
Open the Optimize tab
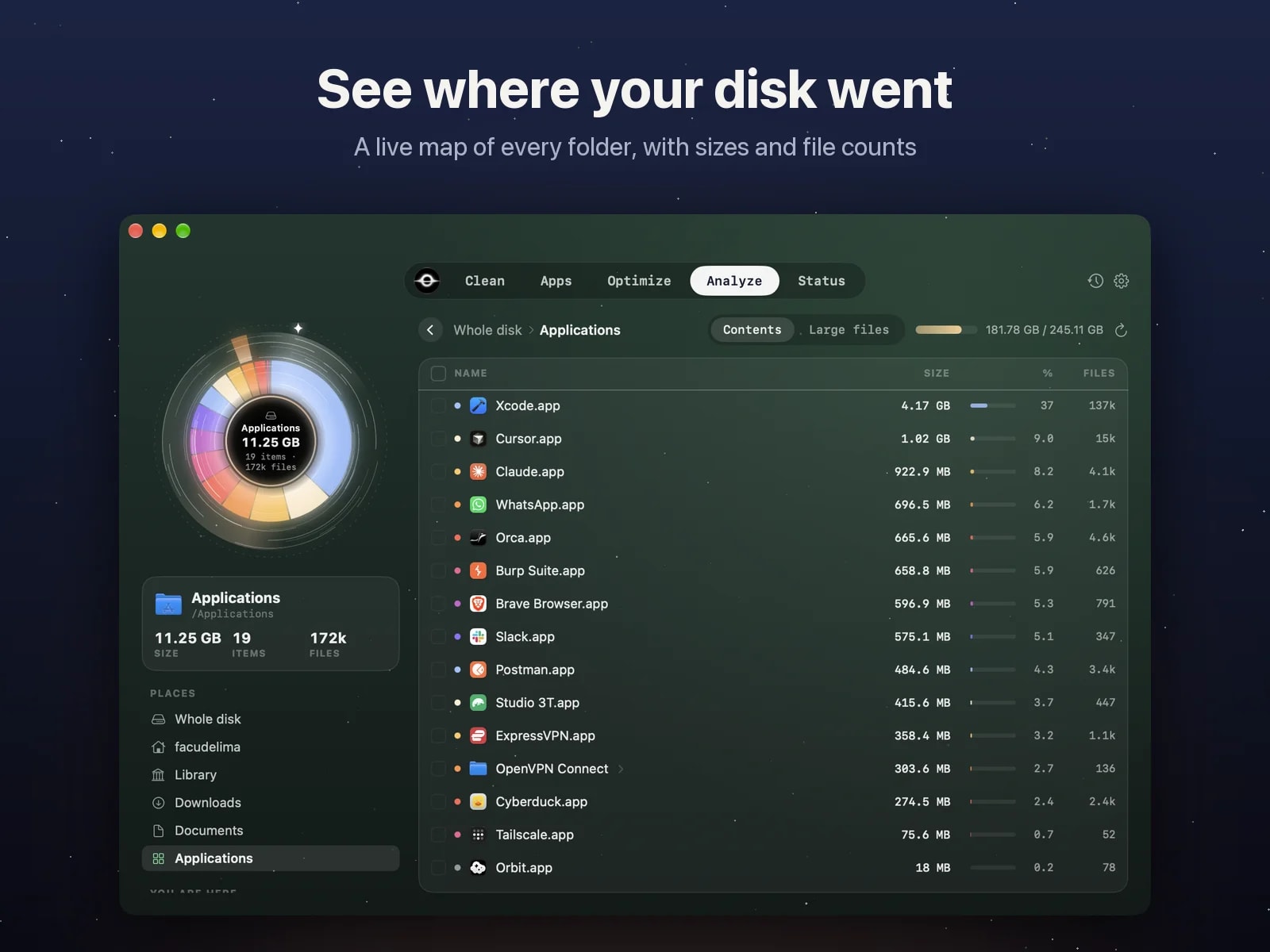(639, 281)
